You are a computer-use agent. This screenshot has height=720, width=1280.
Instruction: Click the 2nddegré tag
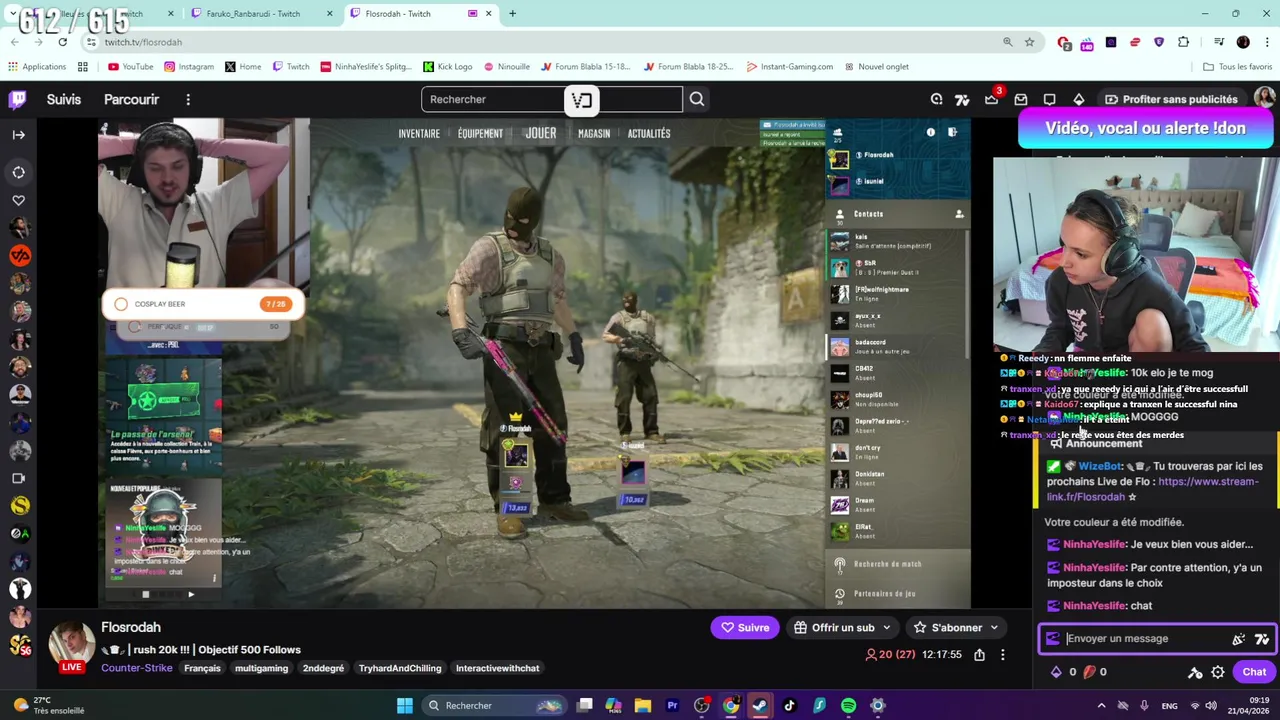(x=323, y=668)
